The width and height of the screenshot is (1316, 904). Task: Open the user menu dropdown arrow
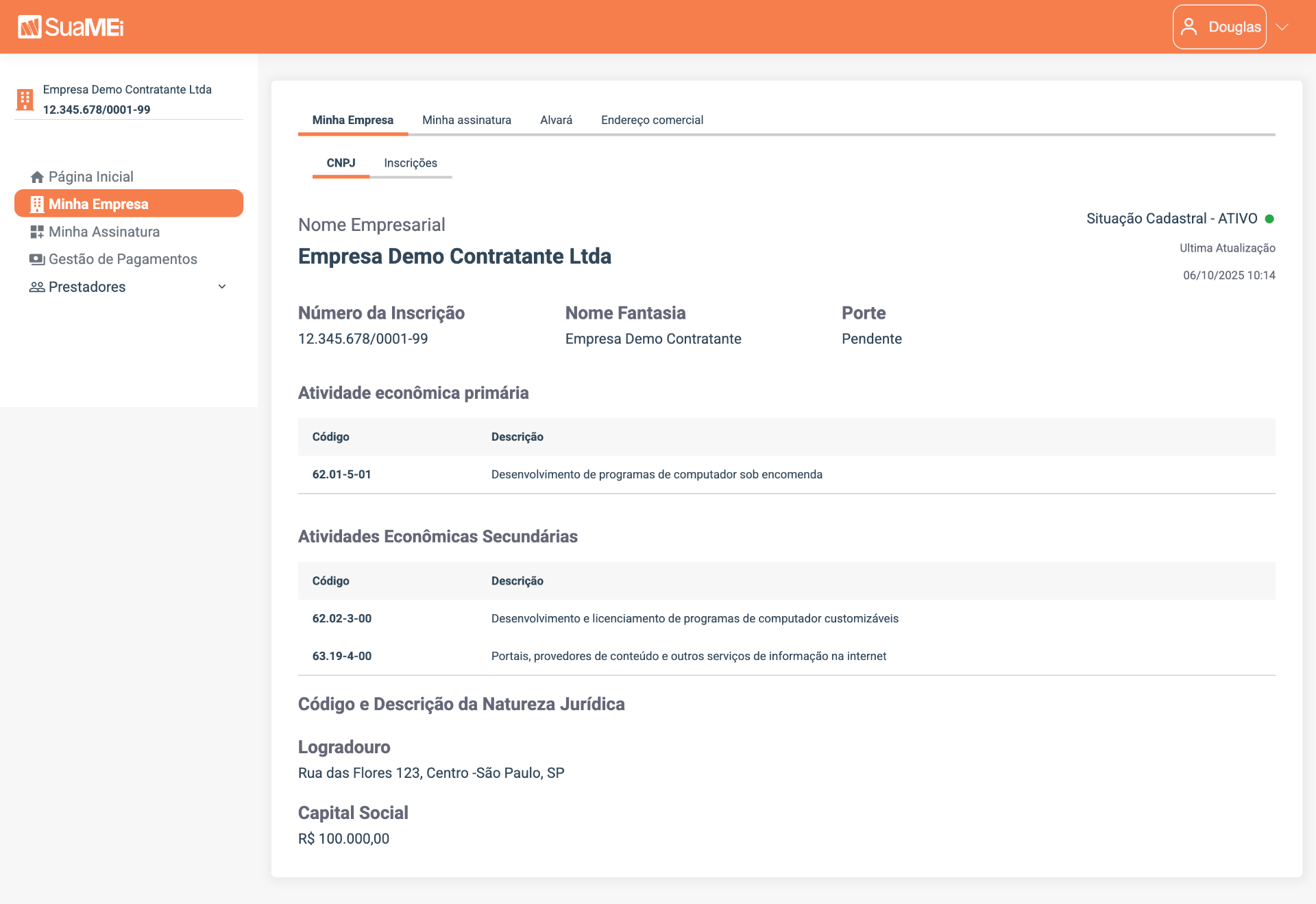click(1283, 27)
